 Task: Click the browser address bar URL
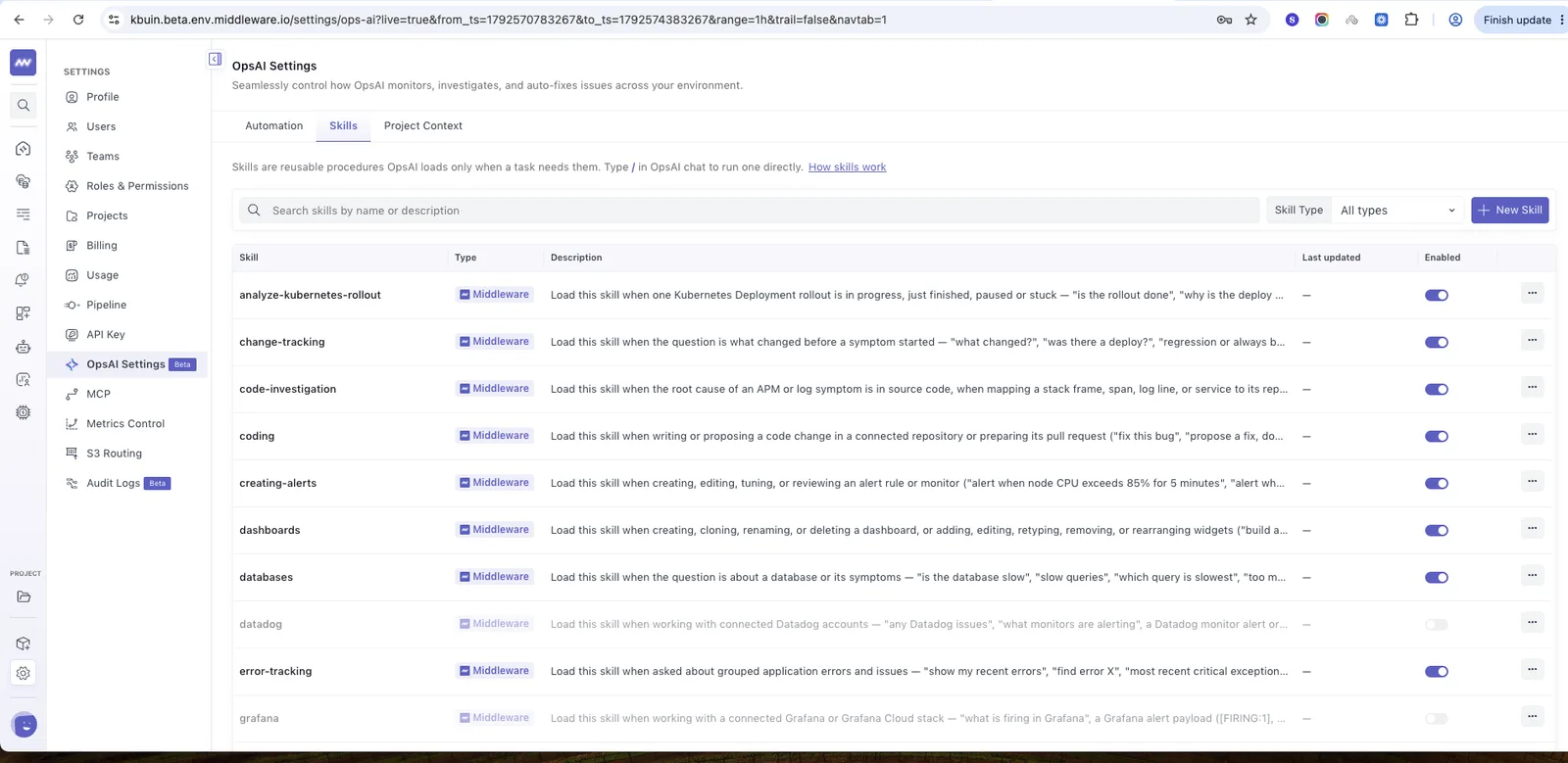pyautogui.click(x=509, y=20)
